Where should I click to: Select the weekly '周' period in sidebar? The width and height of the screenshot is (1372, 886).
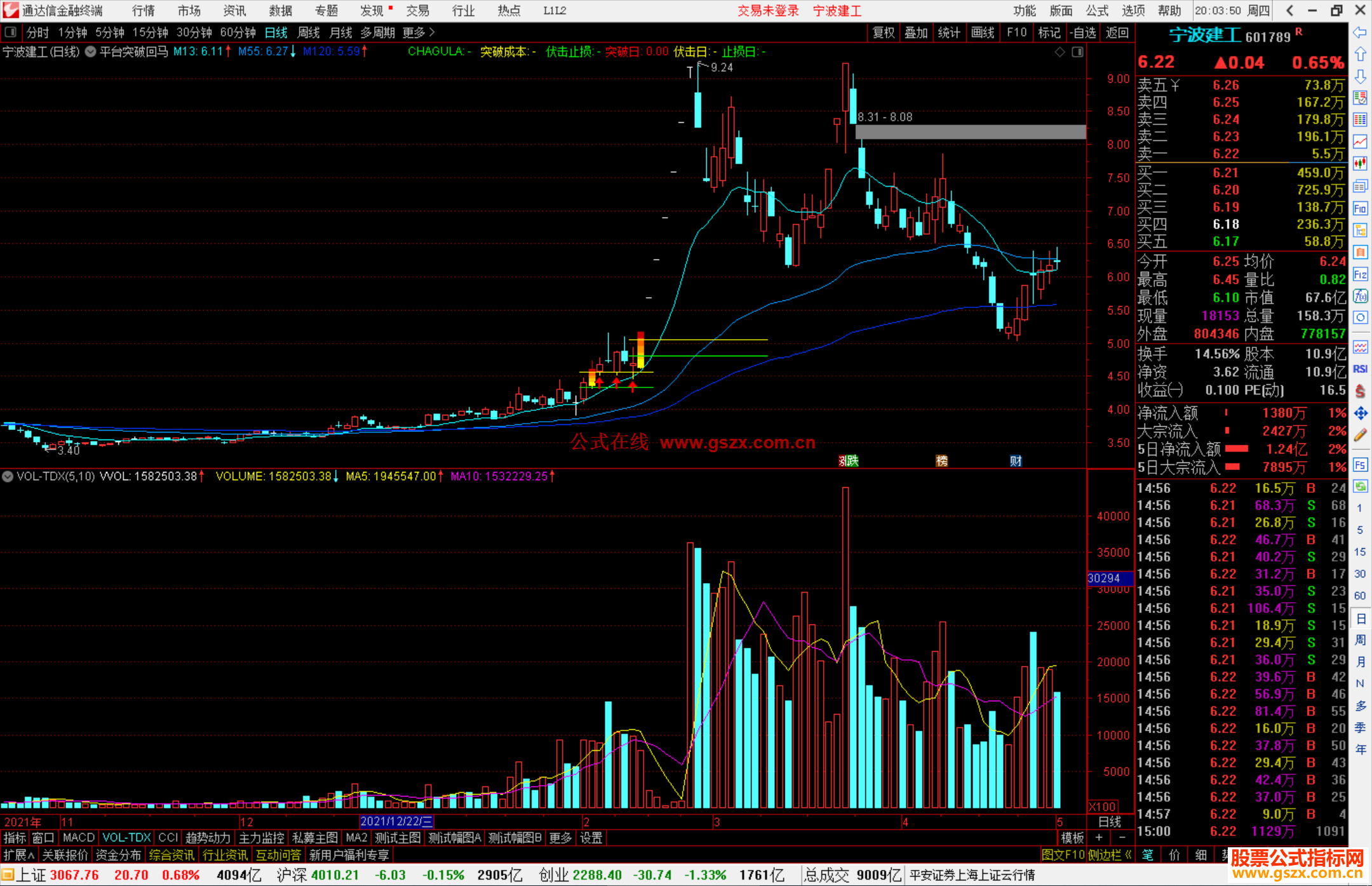tap(1360, 640)
